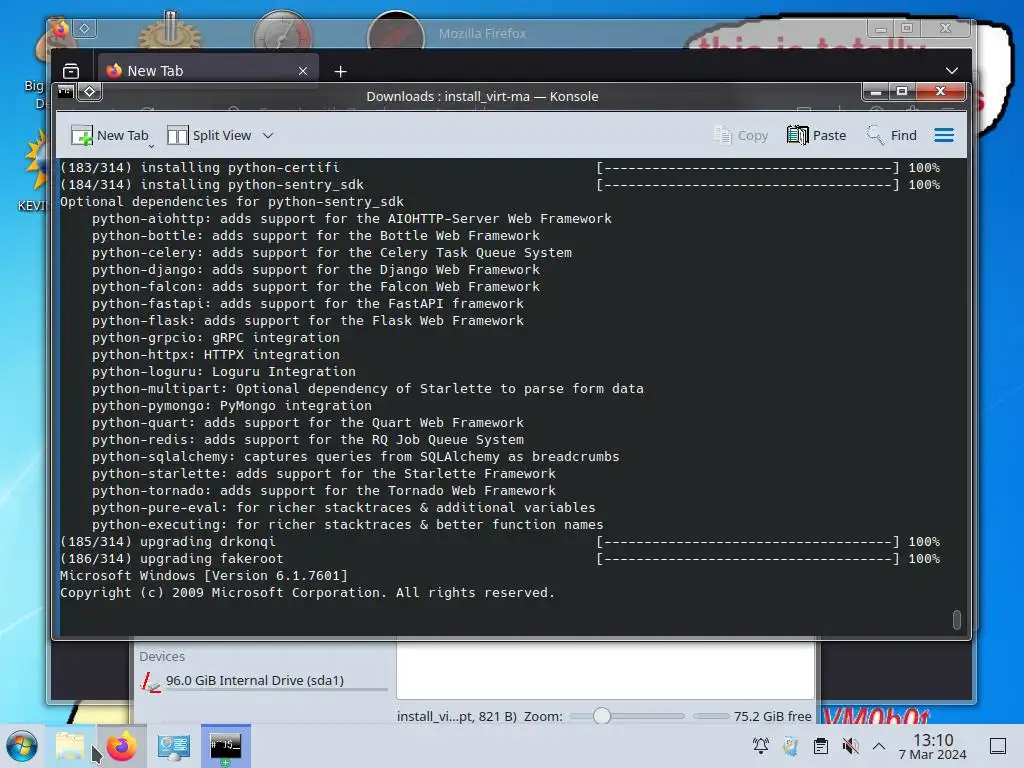This screenshot has height=768, width=1024.
Task: Open the Start menu launcher
Action: pyautogui.click(x=22, y=746)
